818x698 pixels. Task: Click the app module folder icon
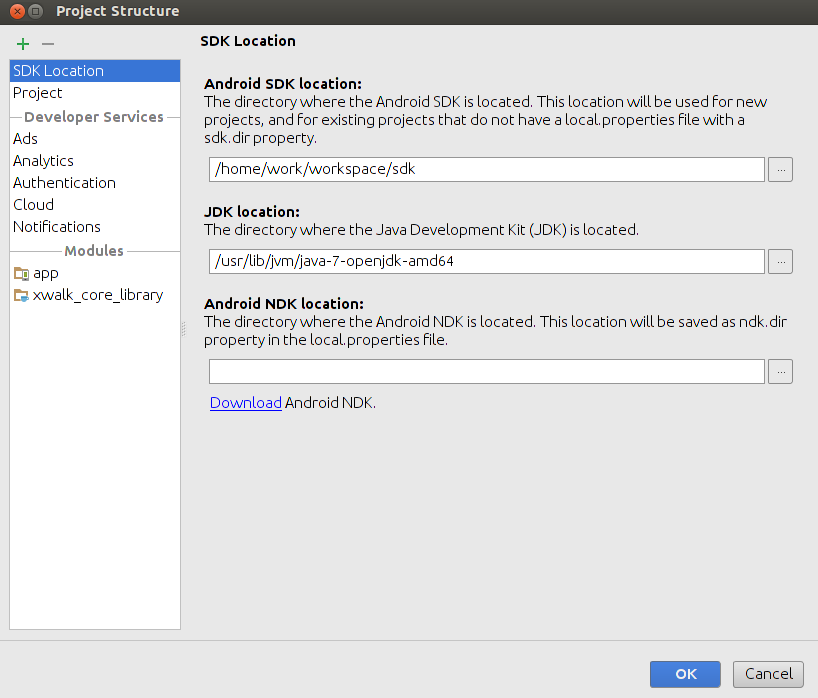(x=21, y=273)
